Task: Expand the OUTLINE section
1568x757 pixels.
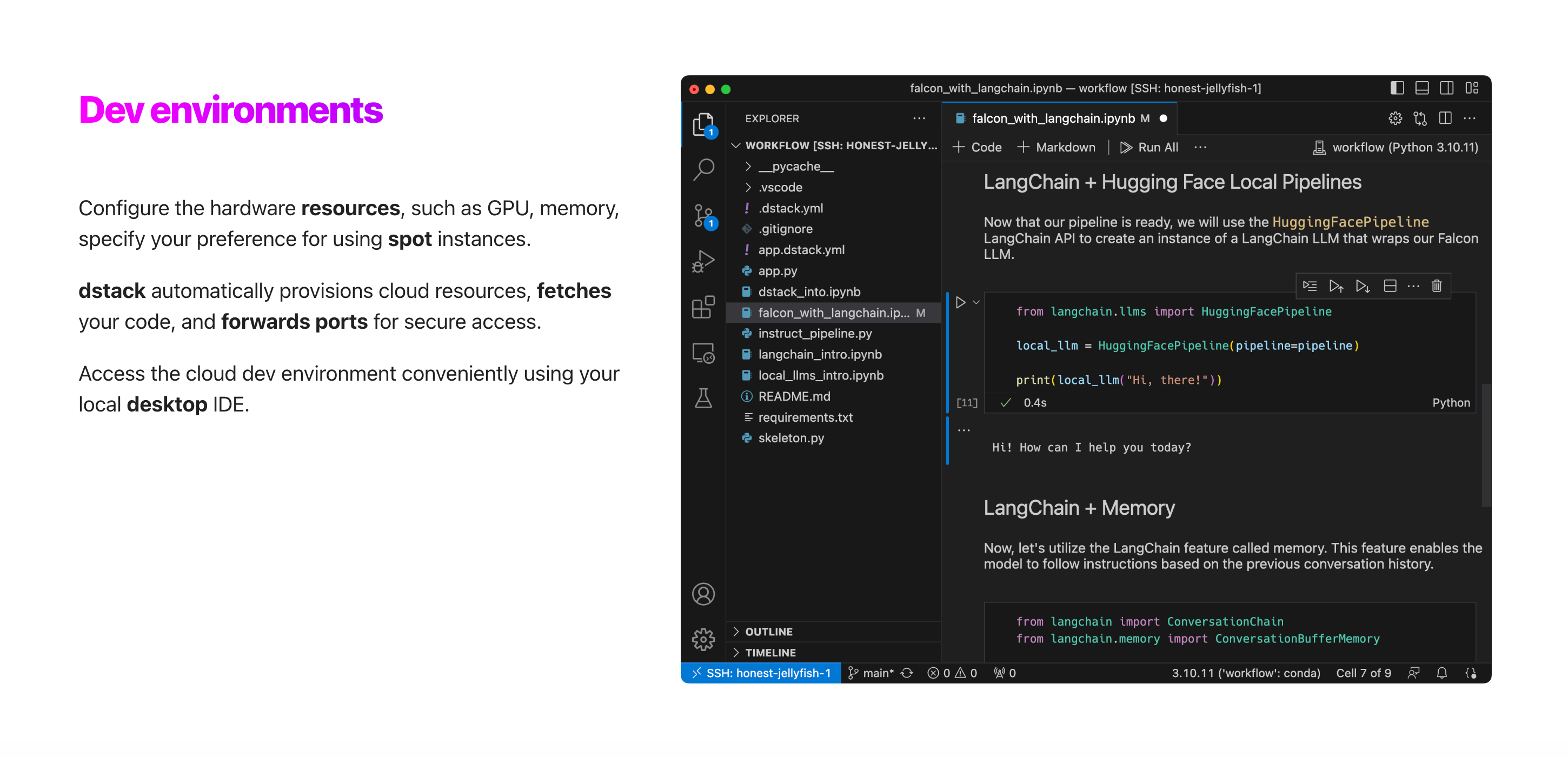Action: coord(834,632)
